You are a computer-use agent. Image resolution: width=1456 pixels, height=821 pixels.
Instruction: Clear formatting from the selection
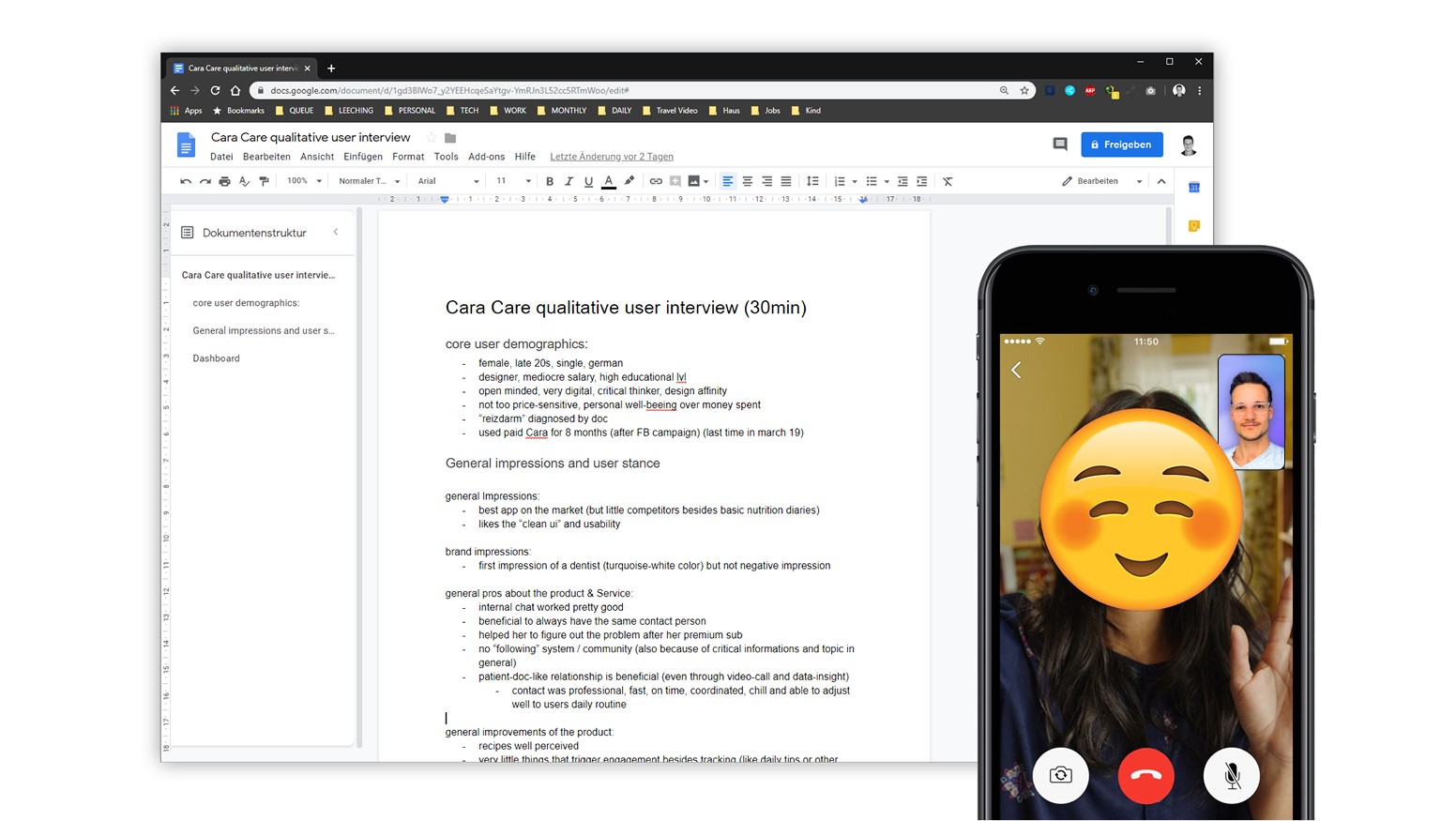[x=948, y=181]
